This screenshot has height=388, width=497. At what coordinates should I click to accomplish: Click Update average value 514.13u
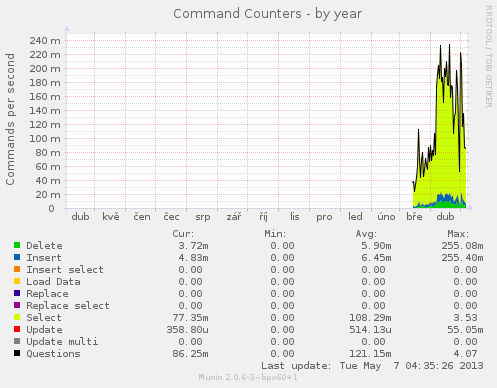click(370, 330)
